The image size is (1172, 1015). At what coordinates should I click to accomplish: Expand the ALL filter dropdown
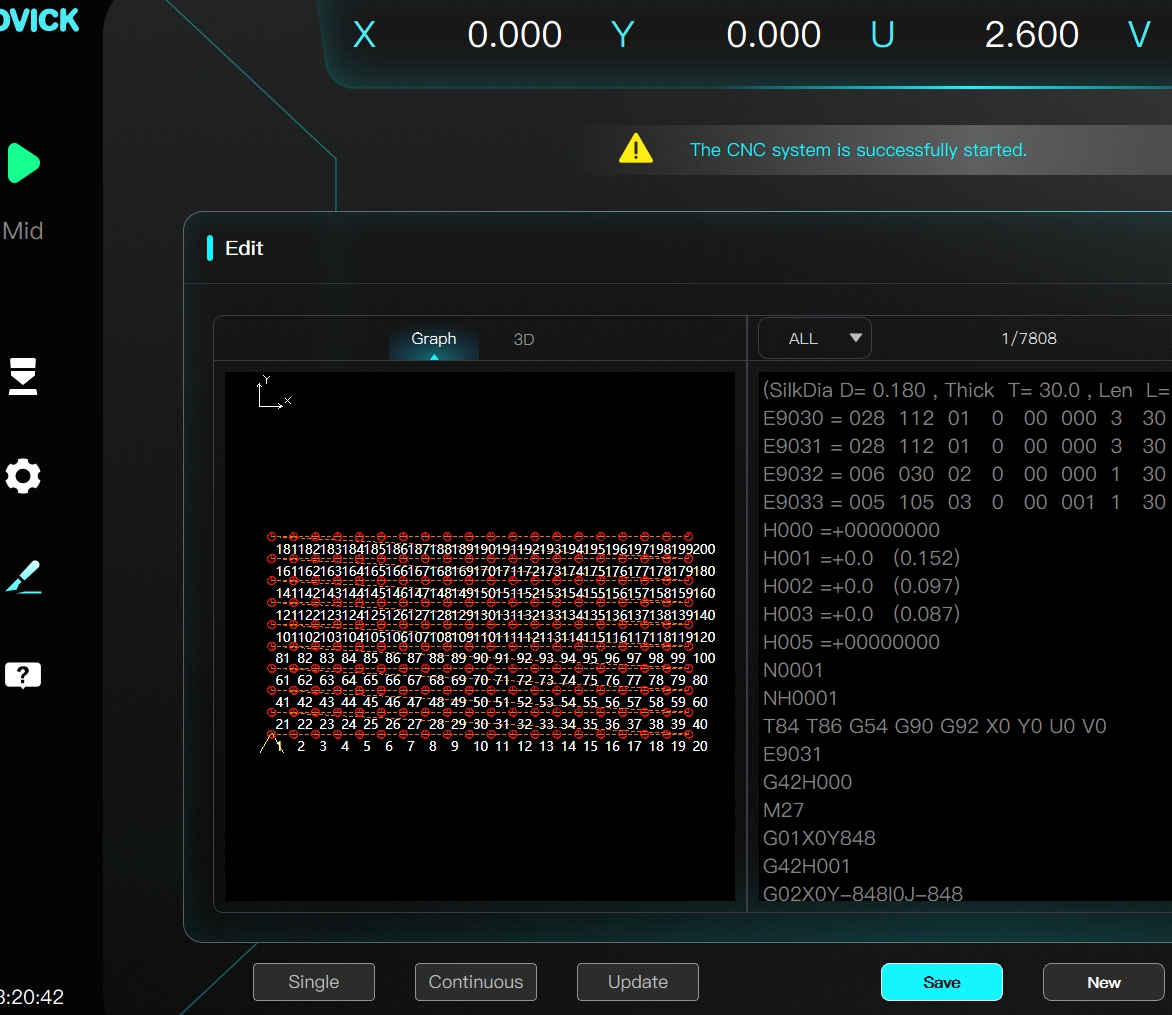click(x=815, y=338)
